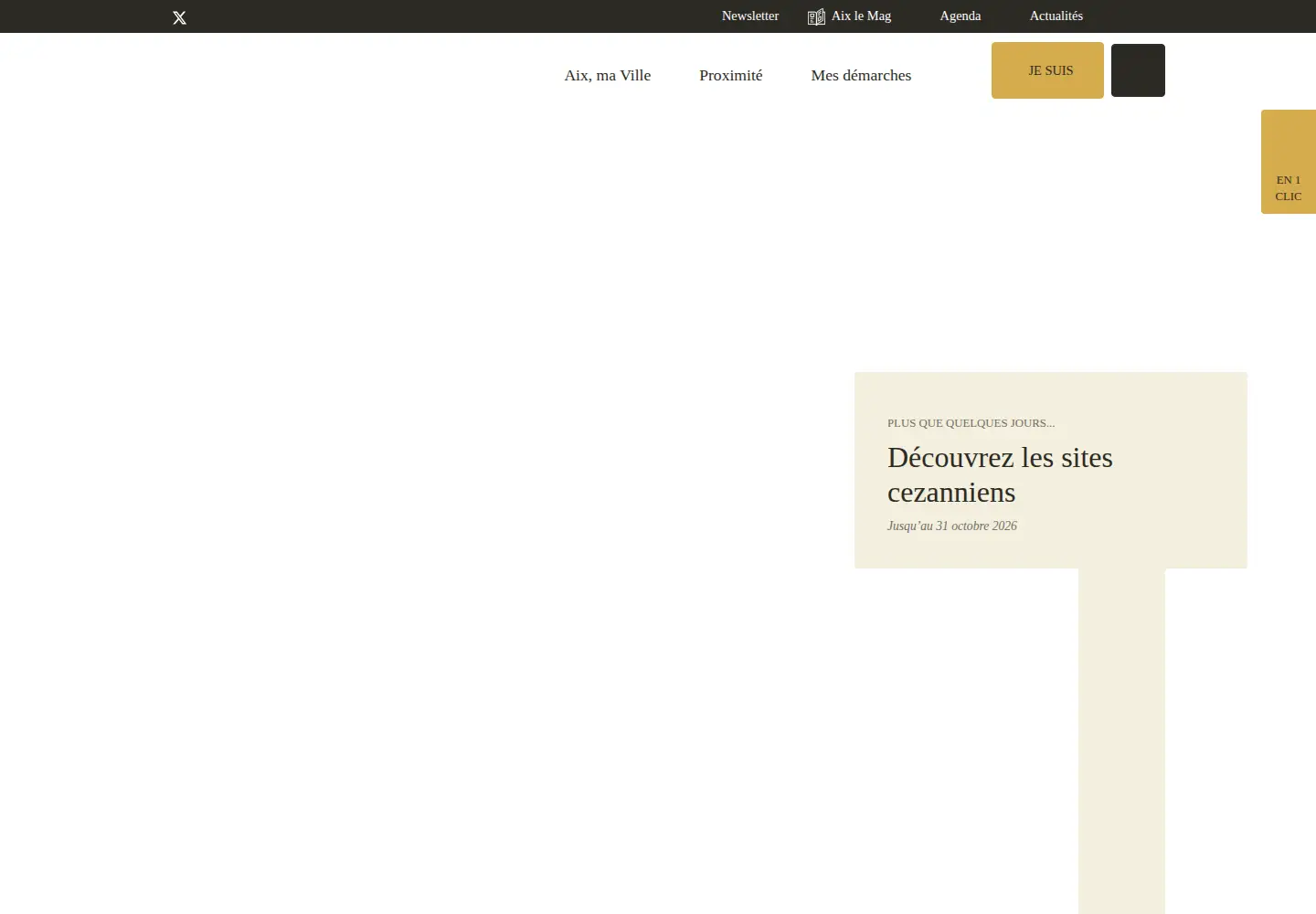The height and width of the screenshot is (914, 1316).
Task: Open the Aix, ma Ville menu
Action: pos(608,75)
